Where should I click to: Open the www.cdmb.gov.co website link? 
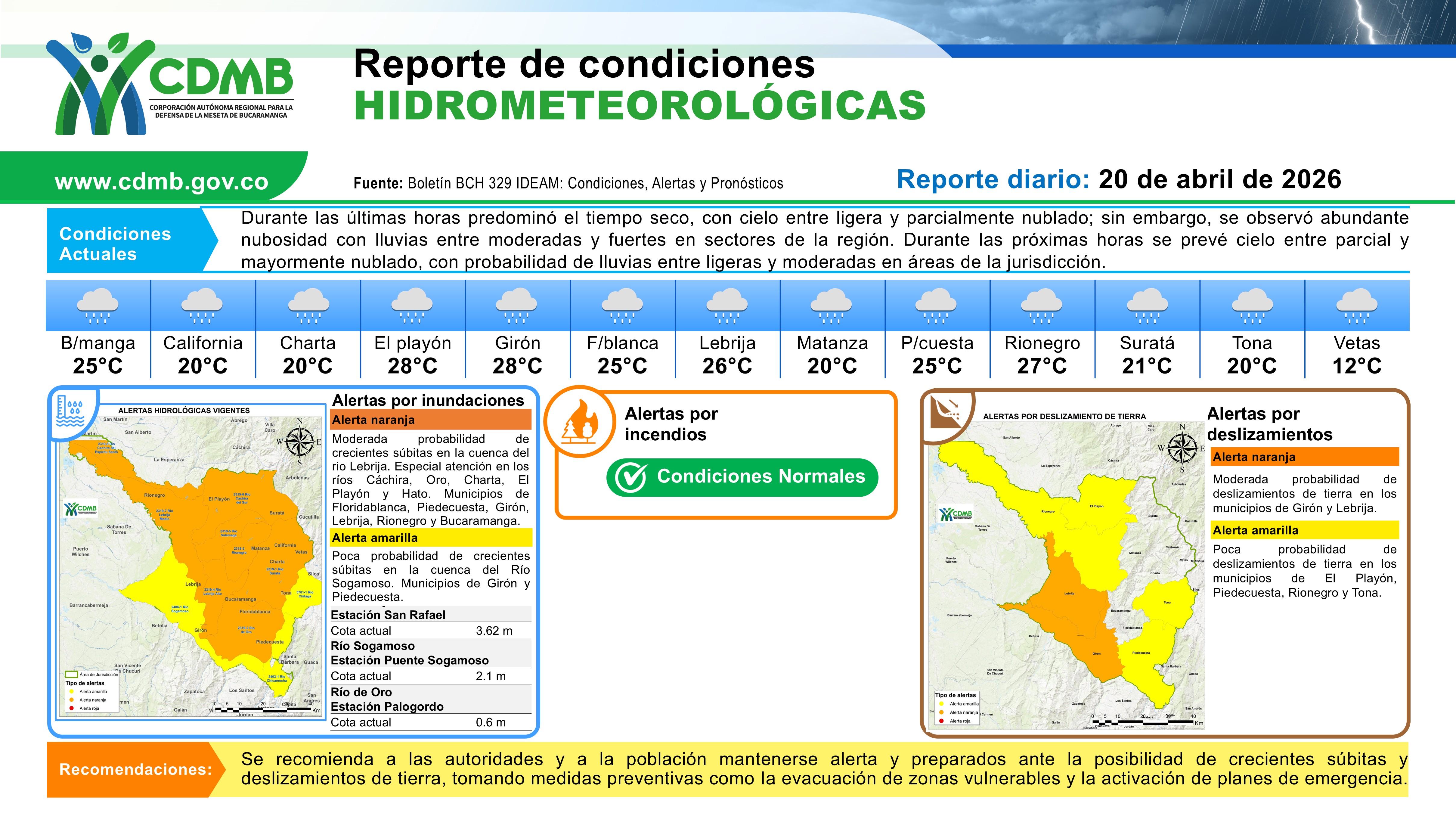tap(161, 181)
